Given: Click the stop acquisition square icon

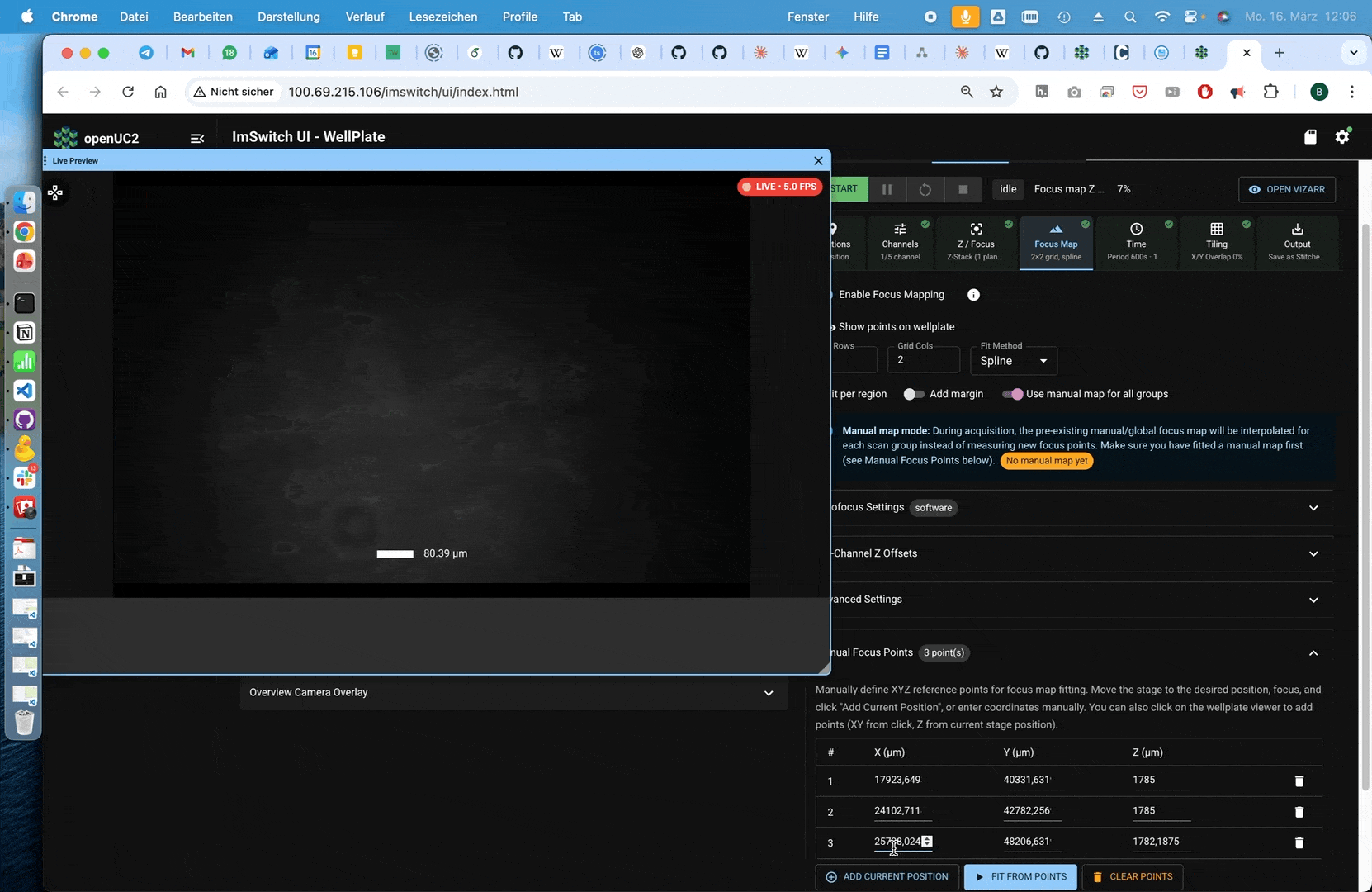Looking at the screenshot, I should pos(963,189).
